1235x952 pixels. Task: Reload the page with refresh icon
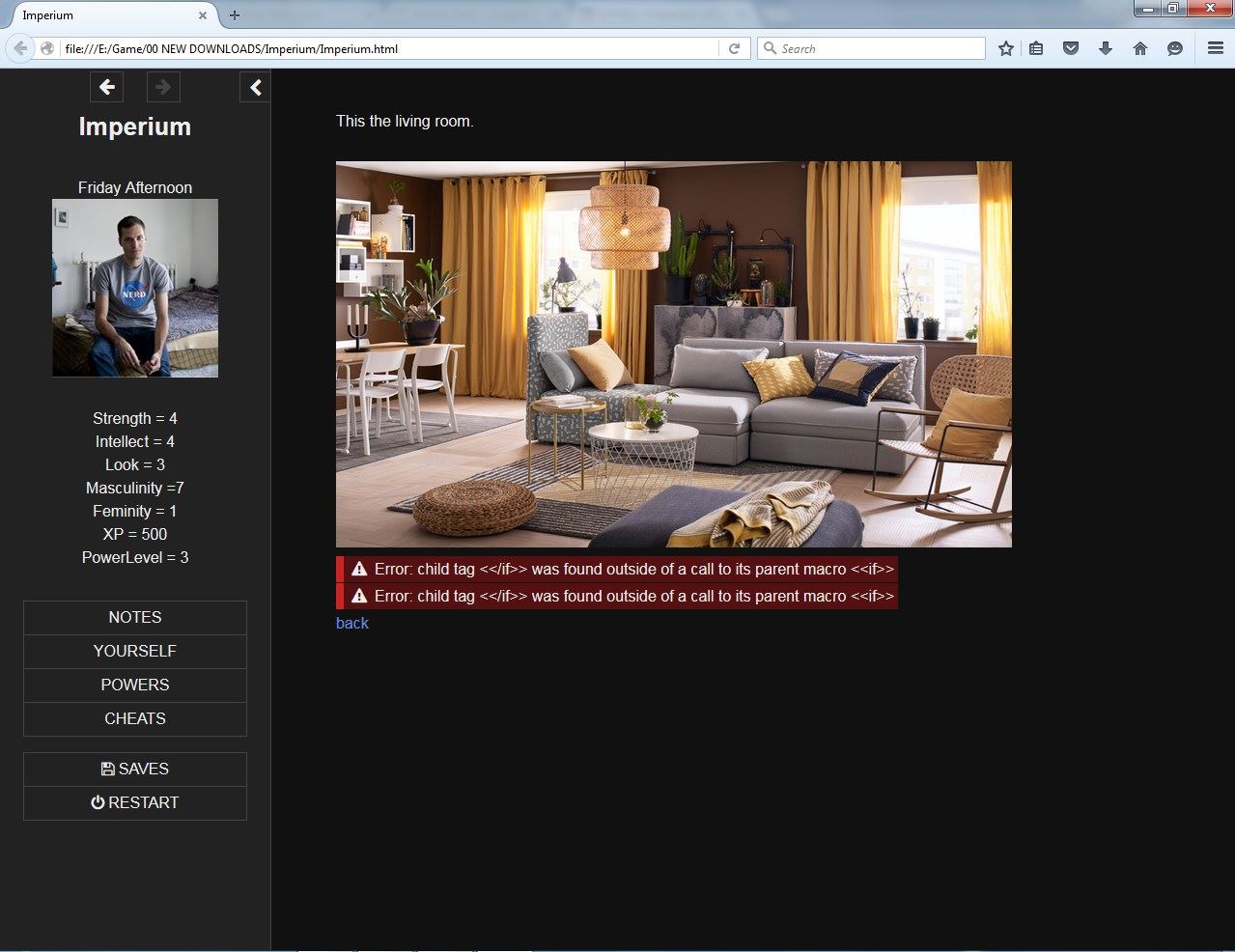click(734, 48)
